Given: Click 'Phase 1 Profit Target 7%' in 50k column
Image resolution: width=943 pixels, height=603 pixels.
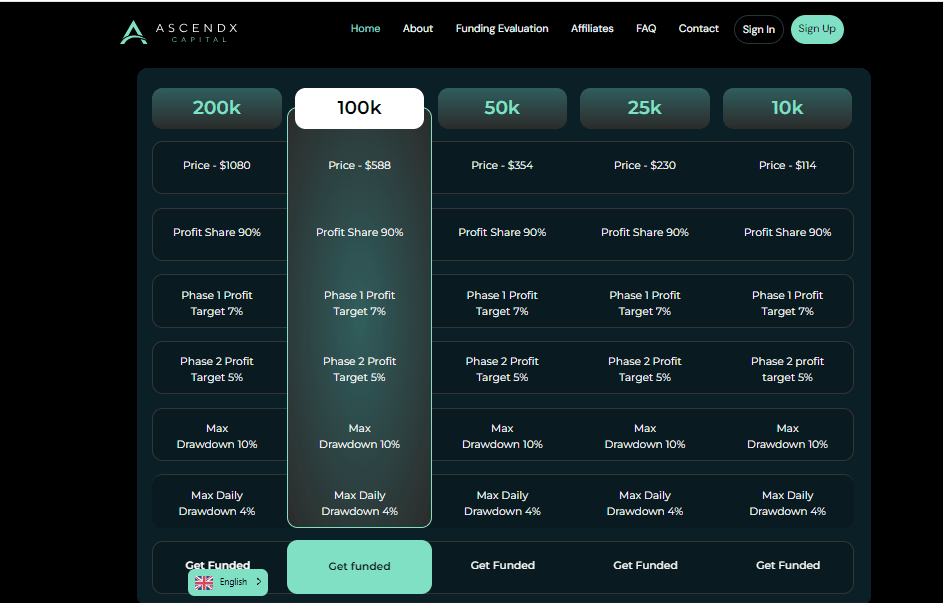Looking at the screenshot, I should click(x=502, y=303).
